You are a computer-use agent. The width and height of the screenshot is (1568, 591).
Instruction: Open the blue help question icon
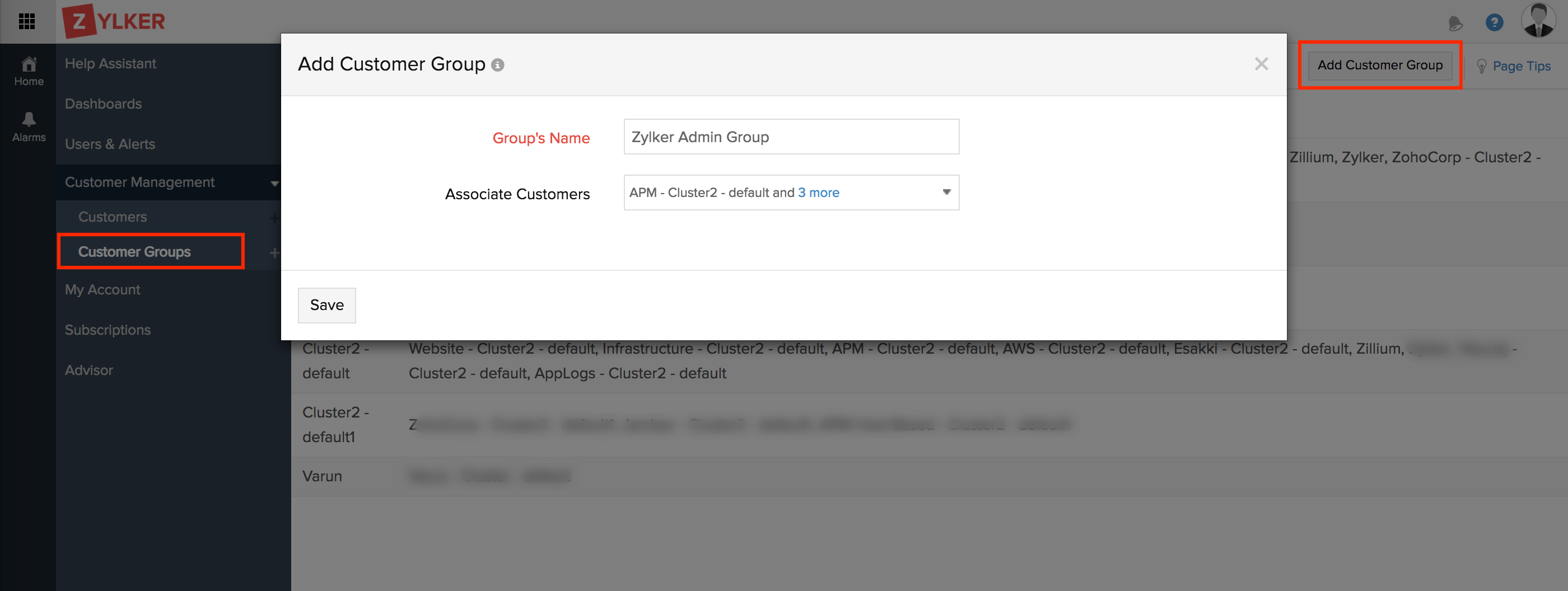[x=1494, y=23]
